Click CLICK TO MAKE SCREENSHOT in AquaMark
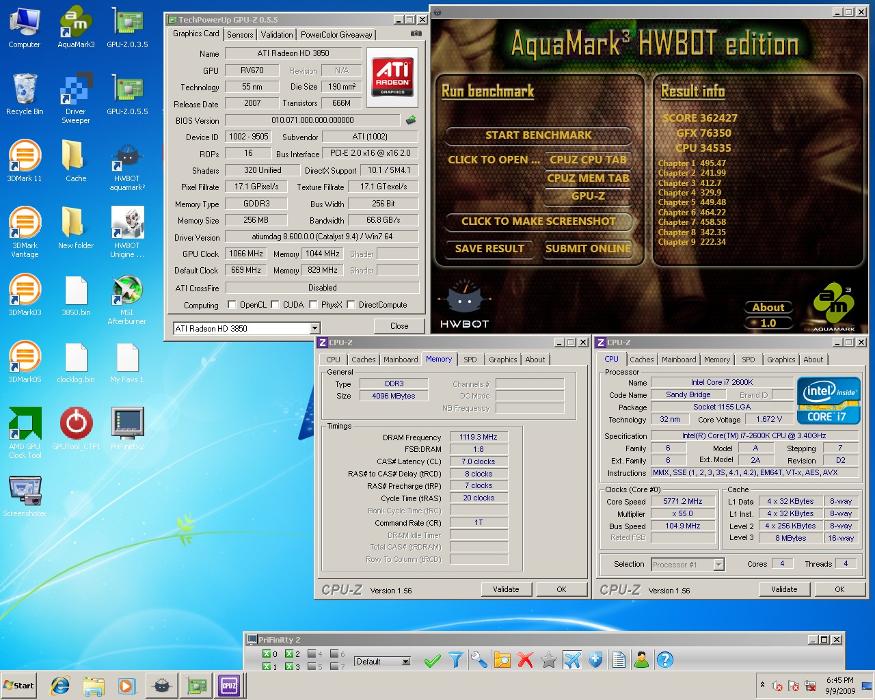The image size is (875, 700). [539, 221]
